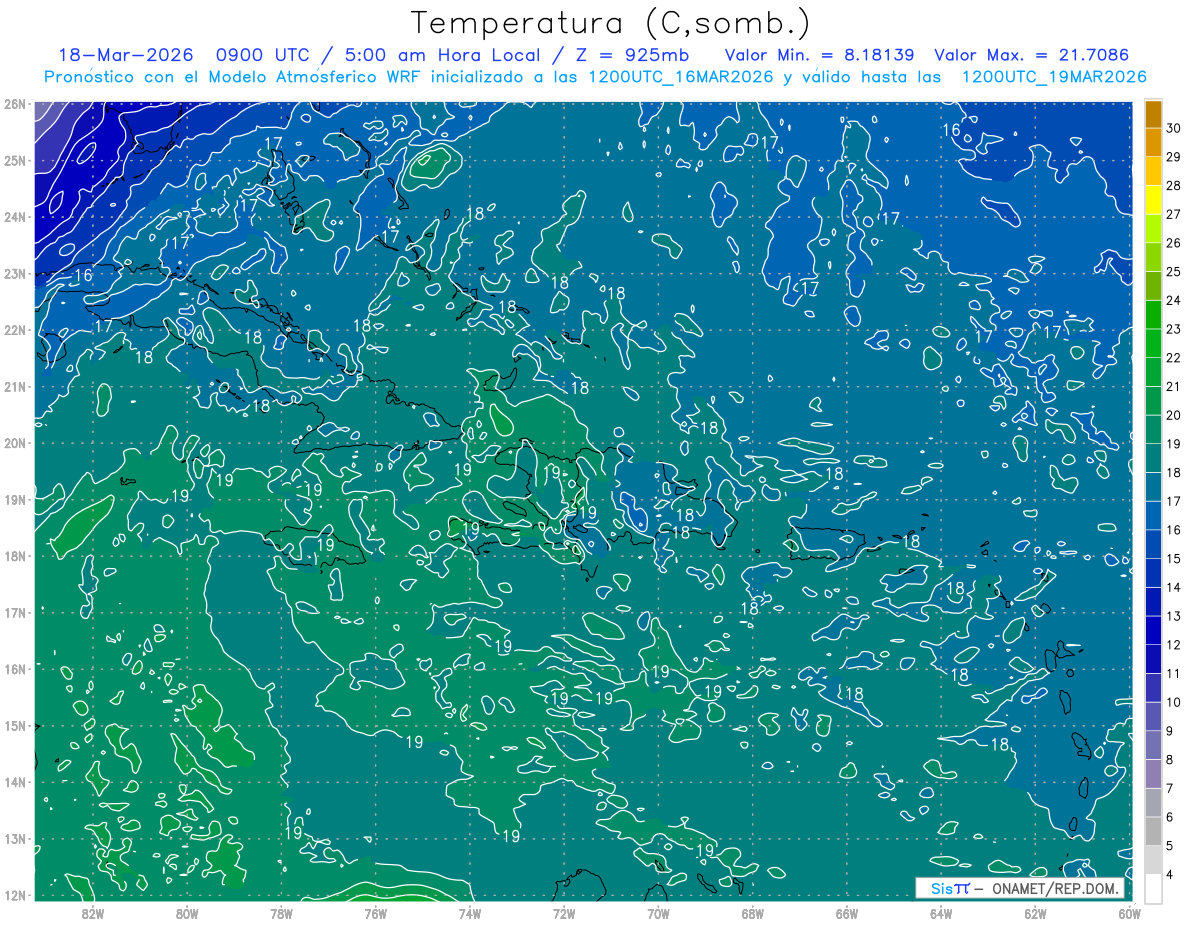1200x927 pixels.
Task: Click the "74W" longitude axis label
Action: coord(470,913)
